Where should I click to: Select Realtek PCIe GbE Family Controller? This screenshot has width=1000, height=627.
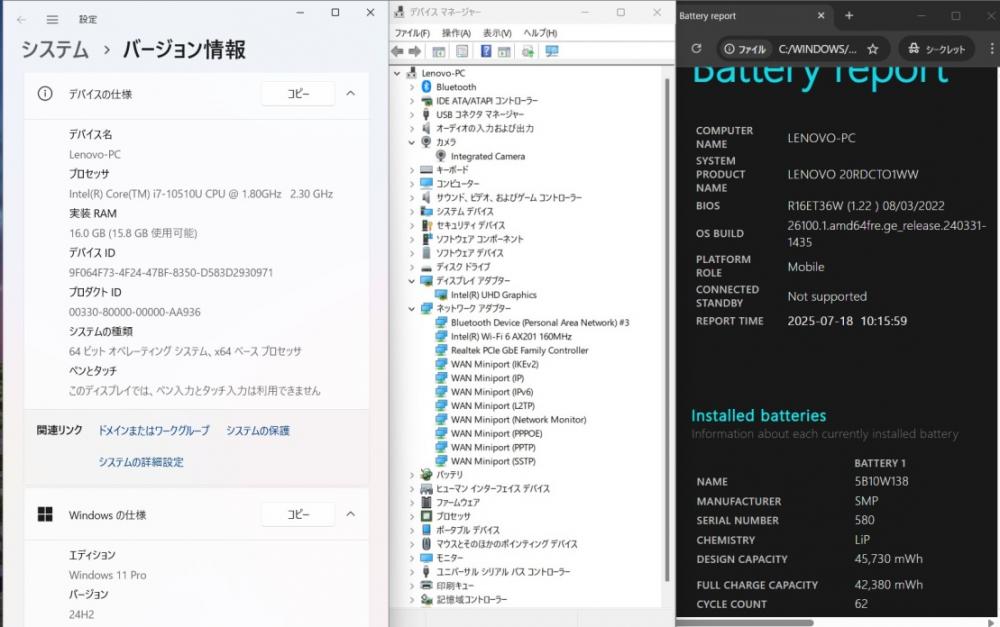(x=519, y=350)
